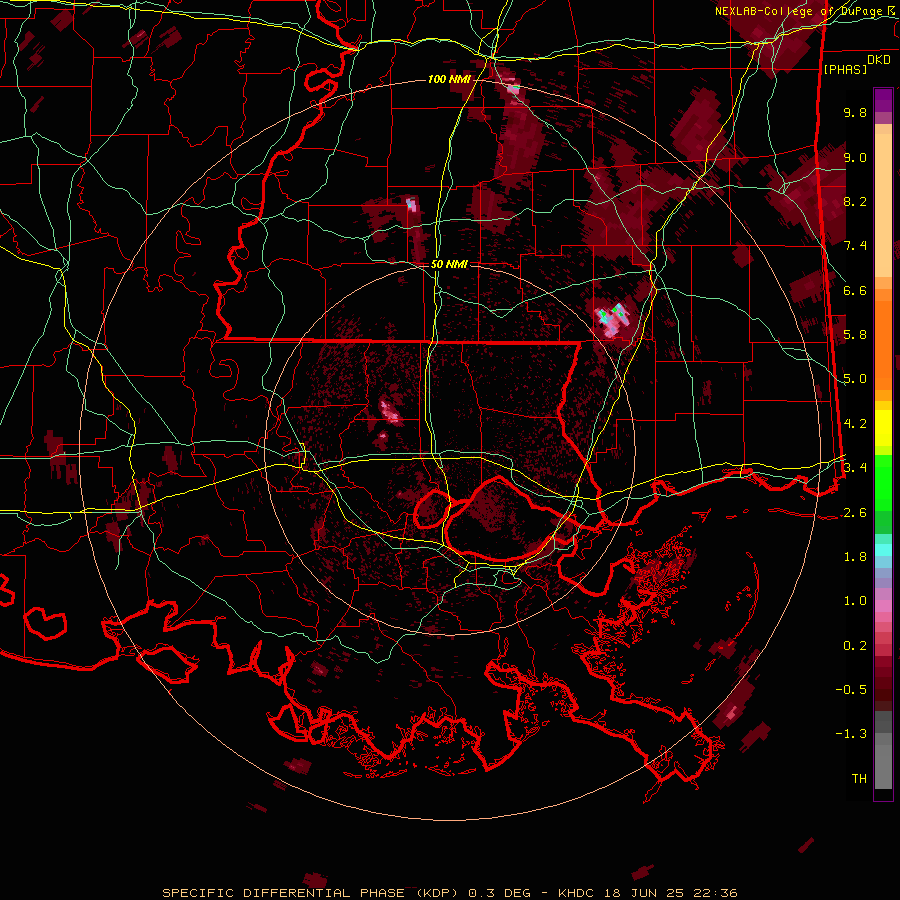
Task: Pick the purple top band of color bar
Action: point(883,100)
